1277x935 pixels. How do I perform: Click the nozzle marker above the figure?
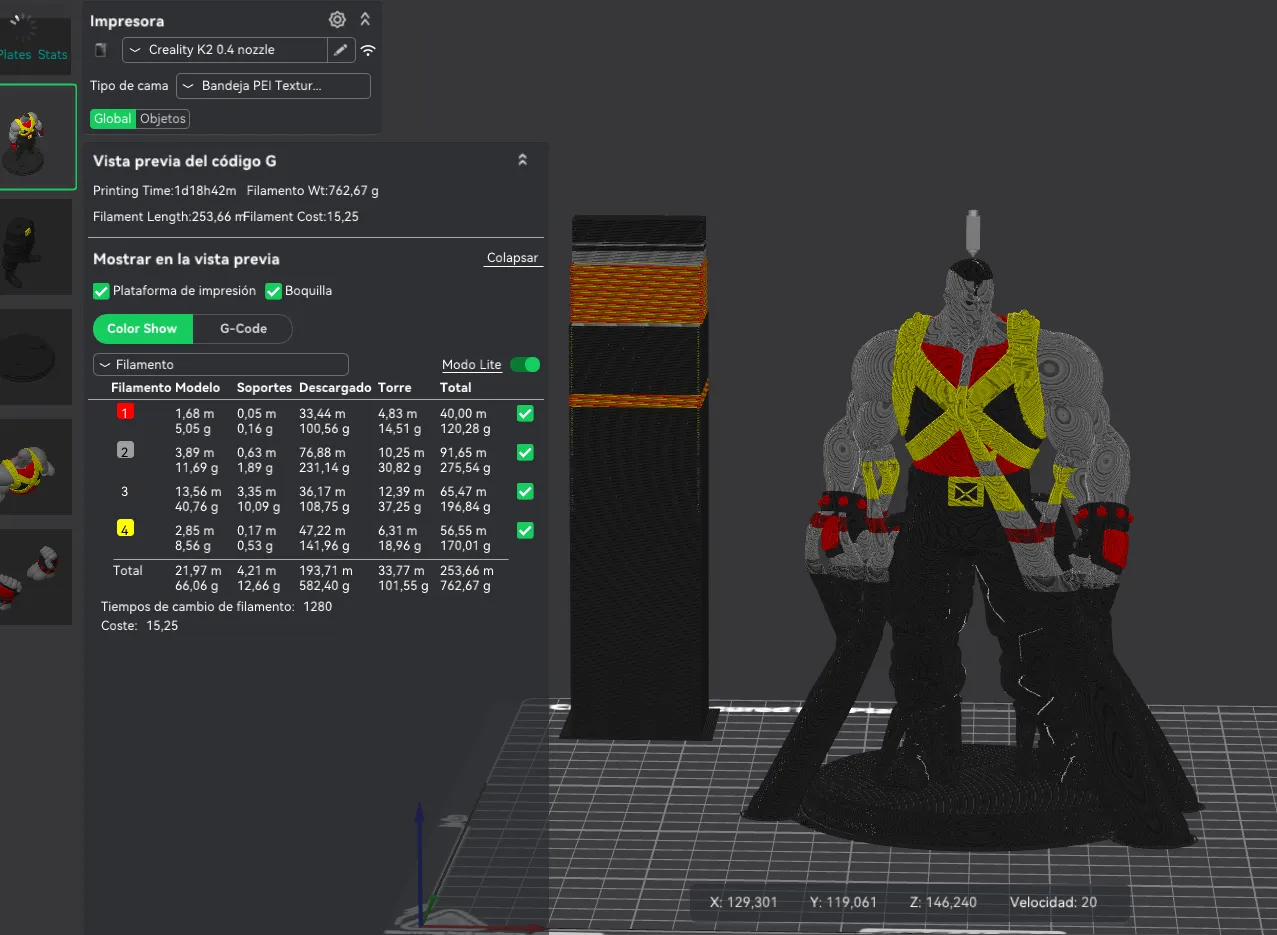tap(972, 232)
